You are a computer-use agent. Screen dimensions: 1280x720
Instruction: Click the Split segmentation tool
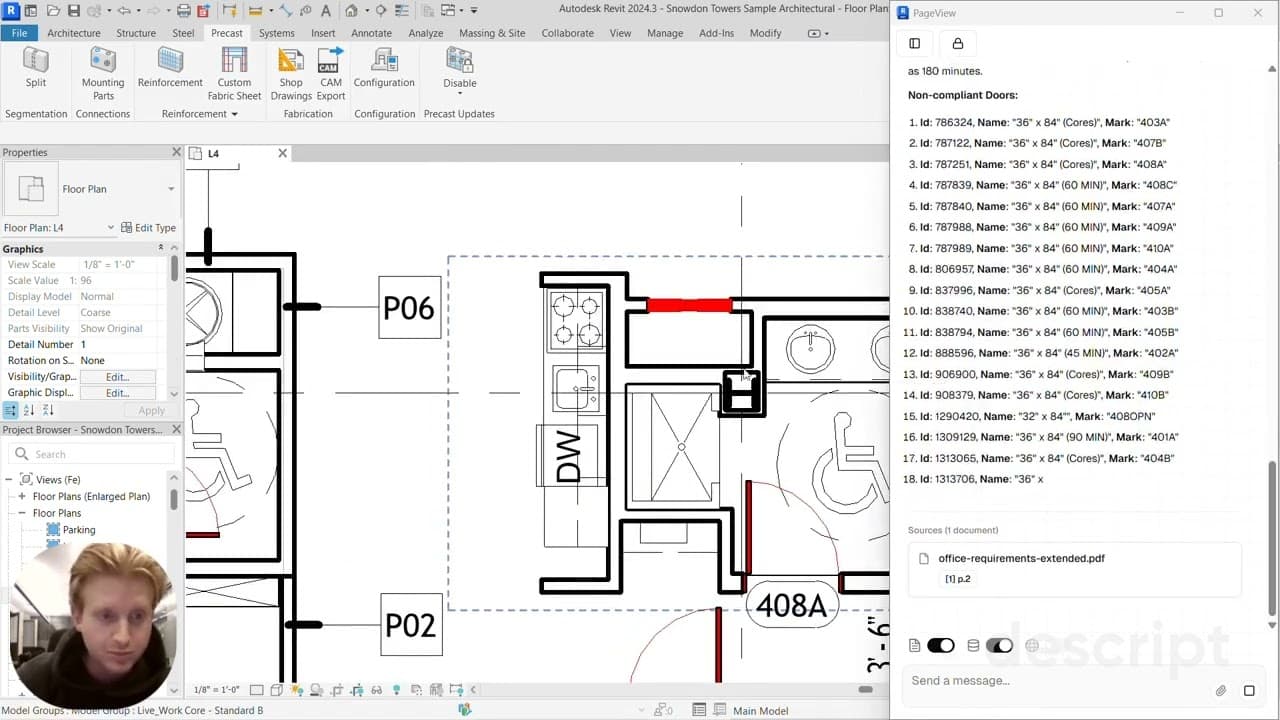pyautogui.click(x=36, y=68)
